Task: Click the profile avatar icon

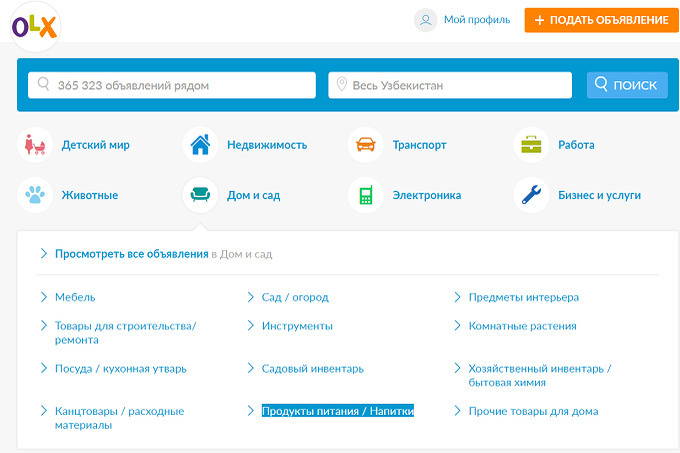Action: coord(426,20)
